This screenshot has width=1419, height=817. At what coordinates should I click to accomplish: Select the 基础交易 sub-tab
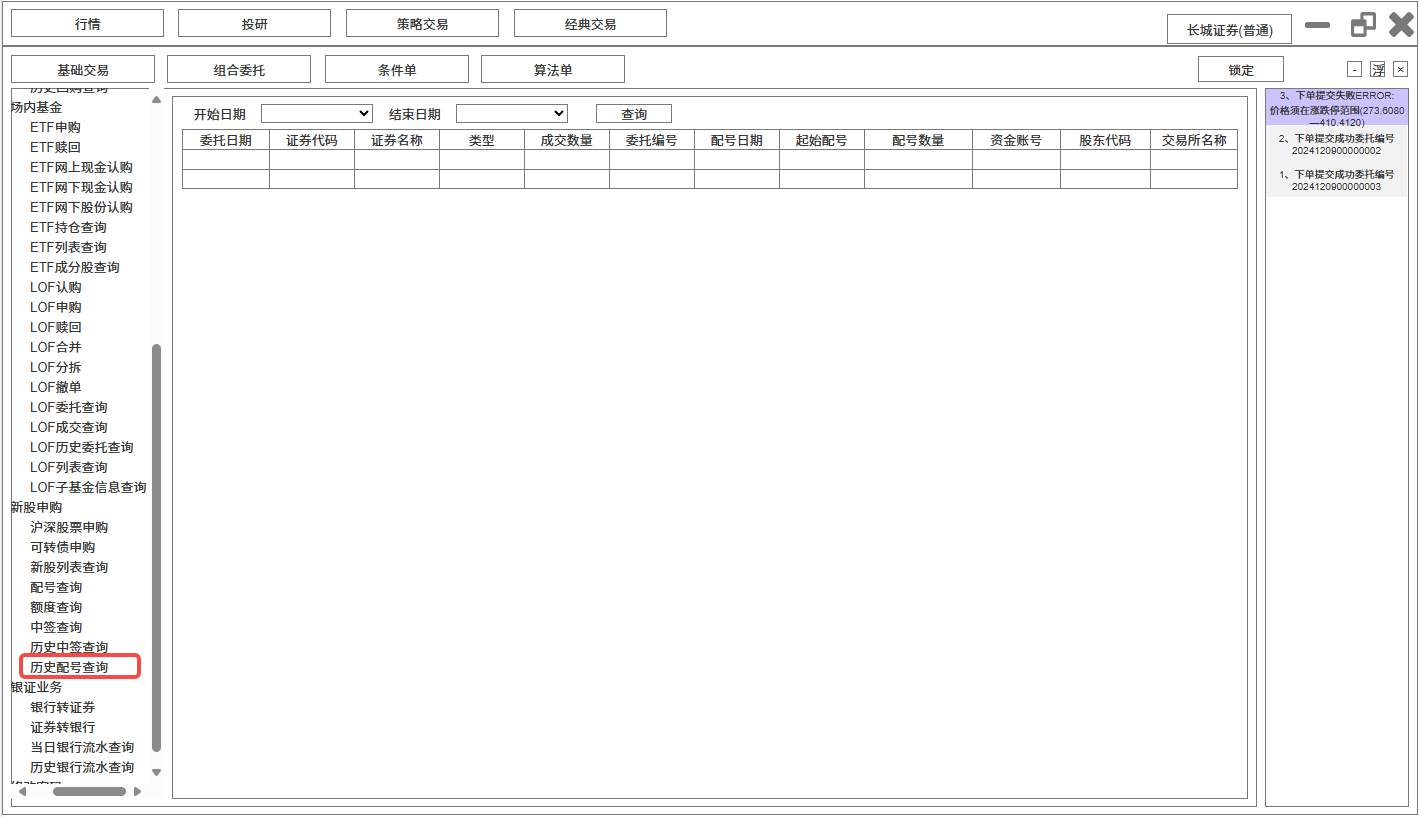point(83,70)
